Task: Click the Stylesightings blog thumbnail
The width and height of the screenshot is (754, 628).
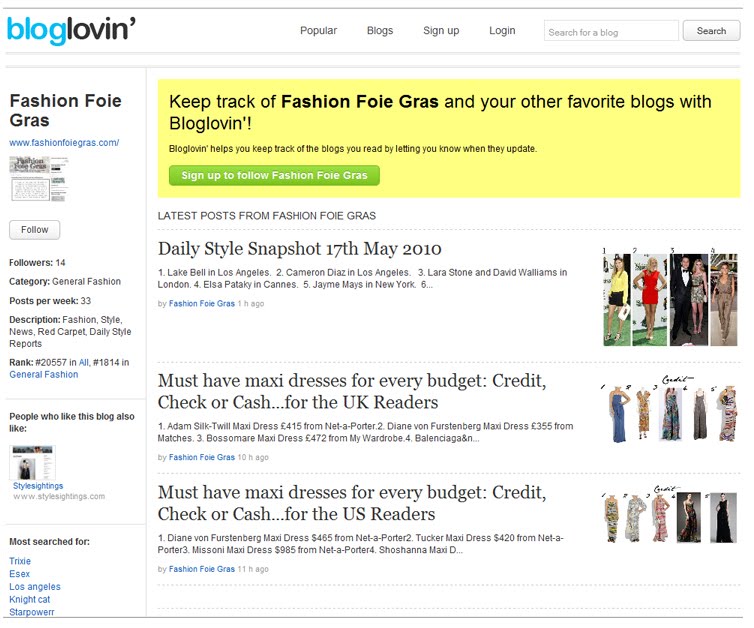Action: [x=33, y=463]
